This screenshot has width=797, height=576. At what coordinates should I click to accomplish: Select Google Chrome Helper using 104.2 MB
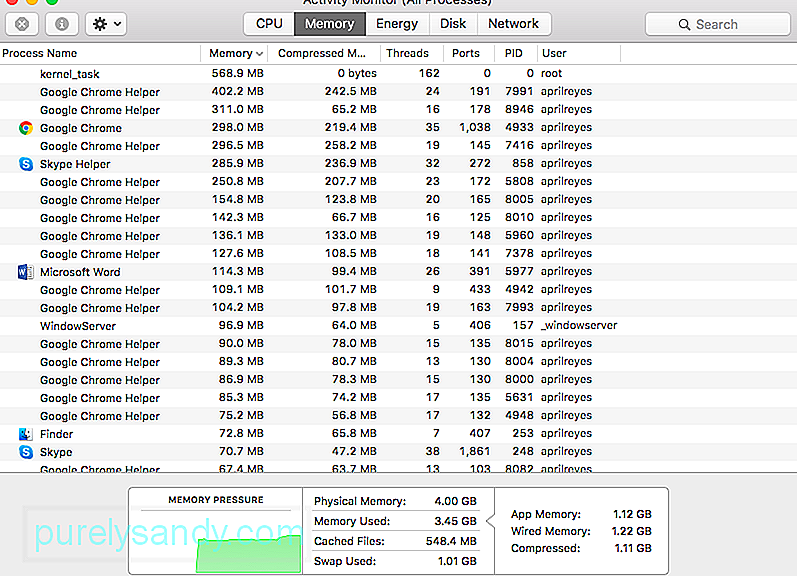pos(398,308)
